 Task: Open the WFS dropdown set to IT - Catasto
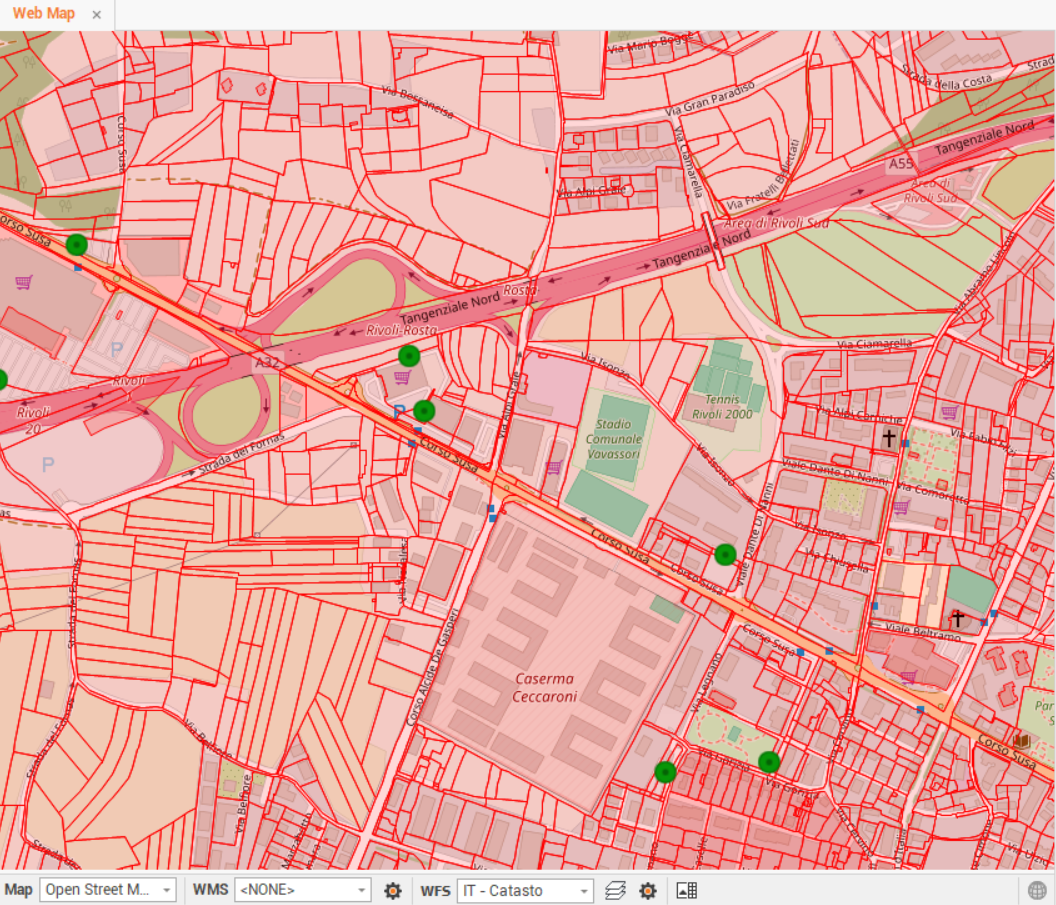(x=525, y=889)
